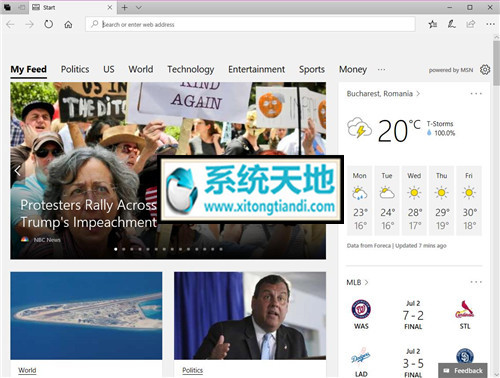Go forward to the next page
The image size is (500, 378).
coord(30,24)
